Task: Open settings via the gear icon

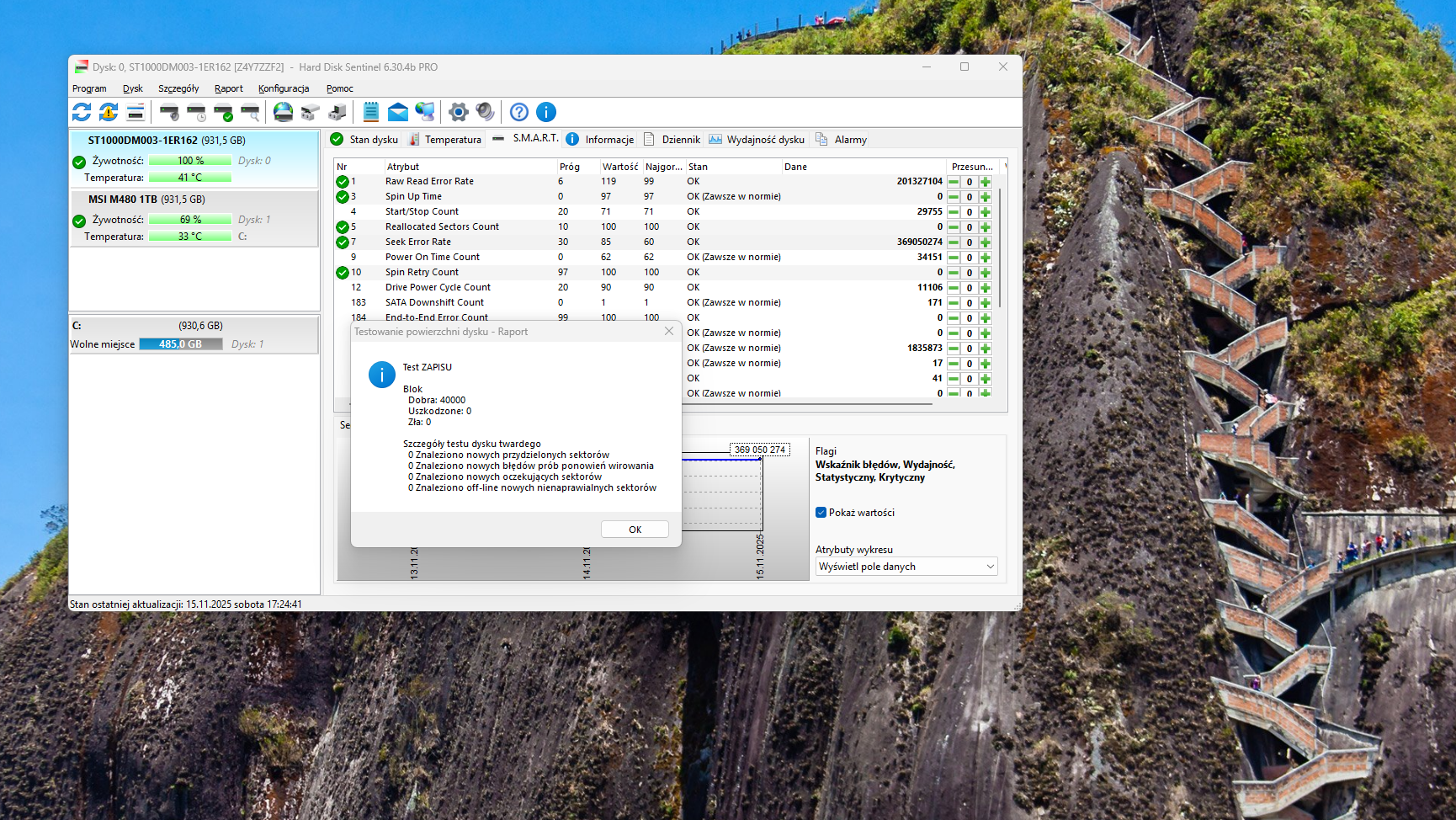Action: pos(459,112)
